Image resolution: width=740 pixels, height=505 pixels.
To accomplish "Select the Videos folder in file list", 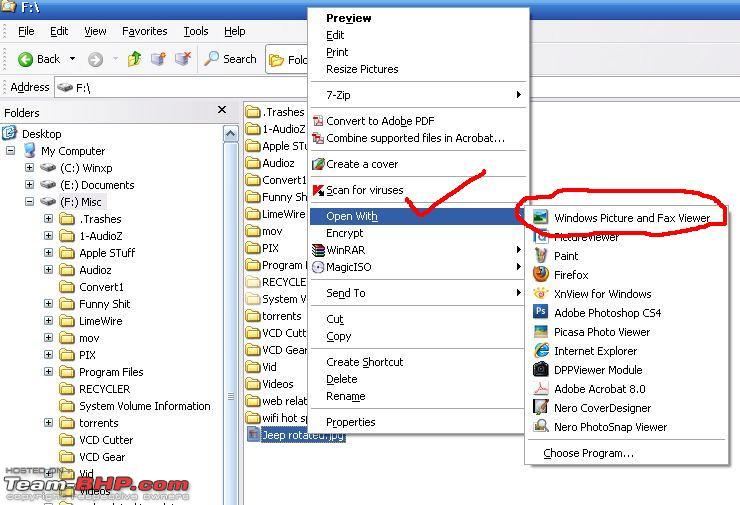I will click(269, 384).
